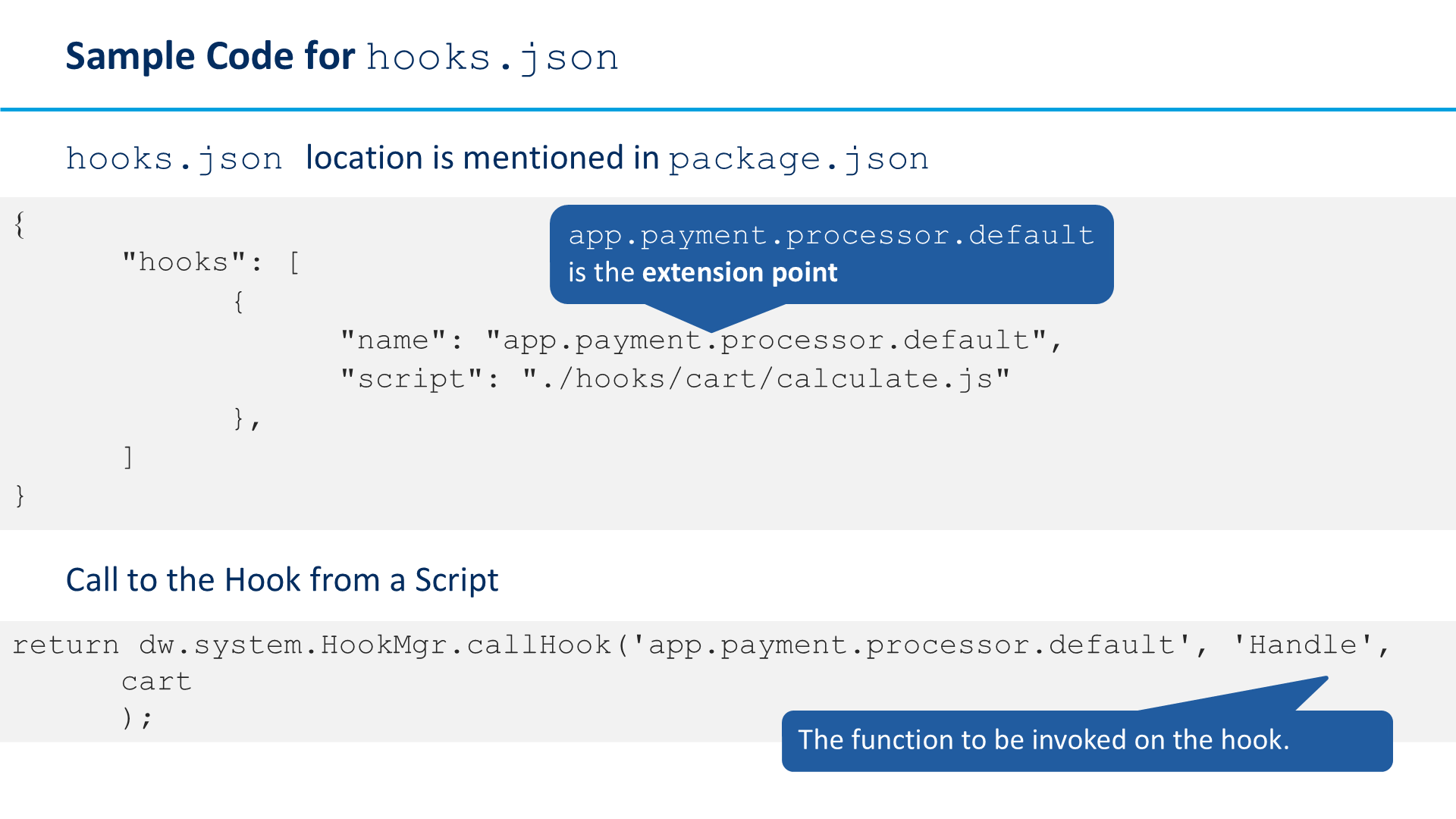Click the line "hooks.json location is mentioned in package.json"
Viewport: 1456px width, 819px height.
(497, 158)
